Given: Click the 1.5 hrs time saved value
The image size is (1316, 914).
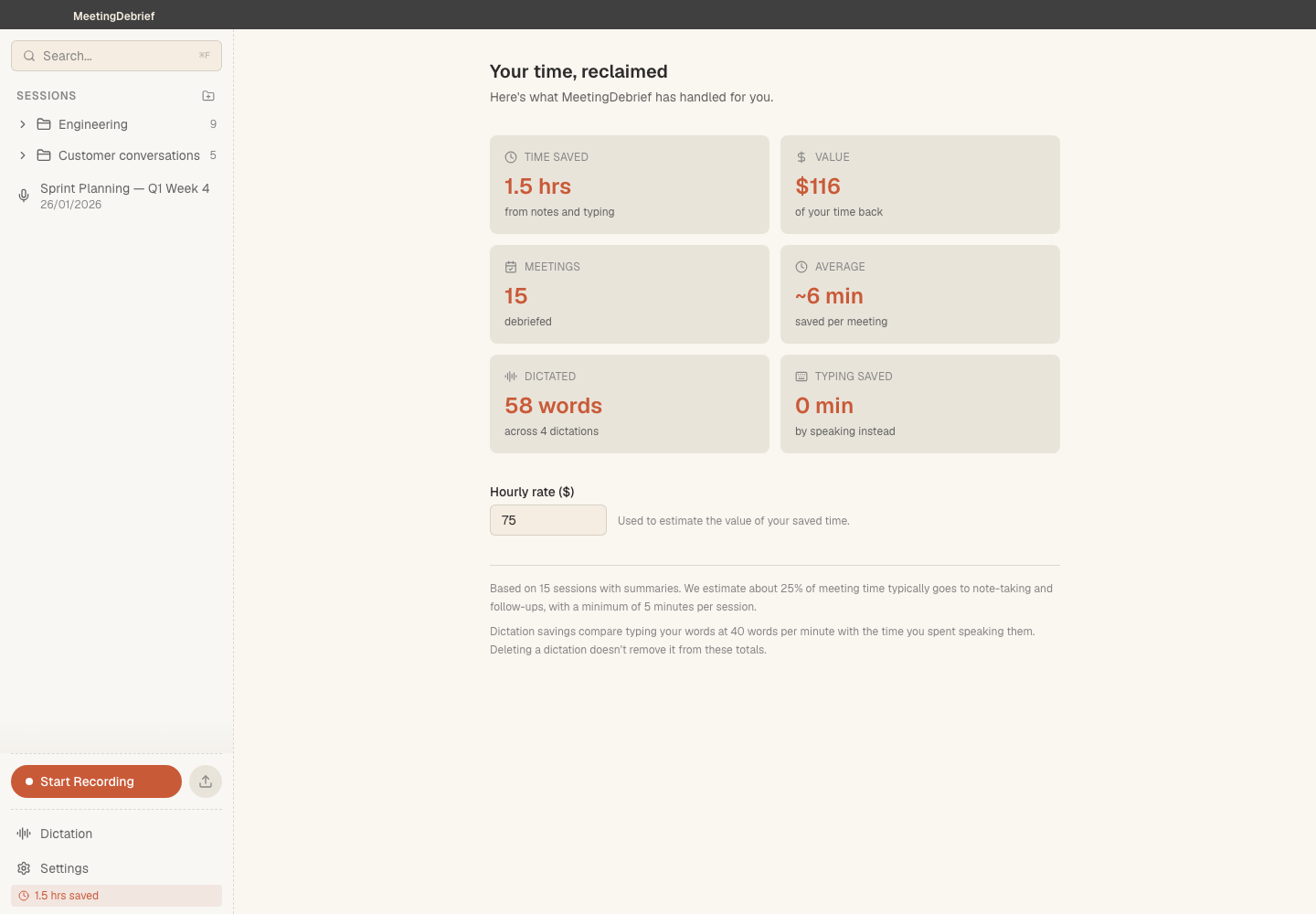Looking at the screenshot, I should click(537, 186).
